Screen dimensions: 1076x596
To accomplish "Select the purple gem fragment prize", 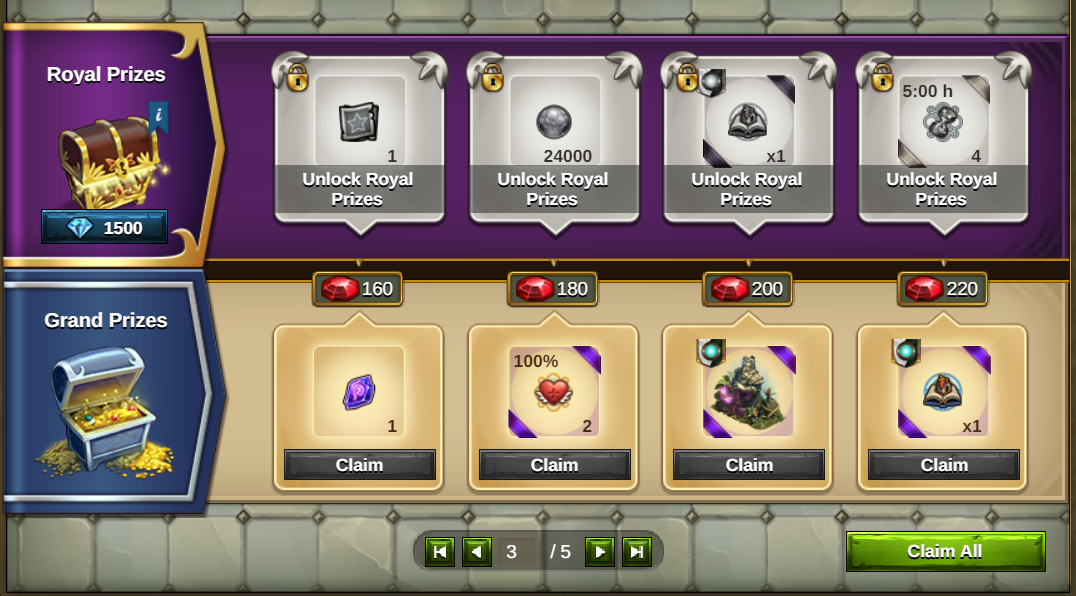I will point(358,392).
